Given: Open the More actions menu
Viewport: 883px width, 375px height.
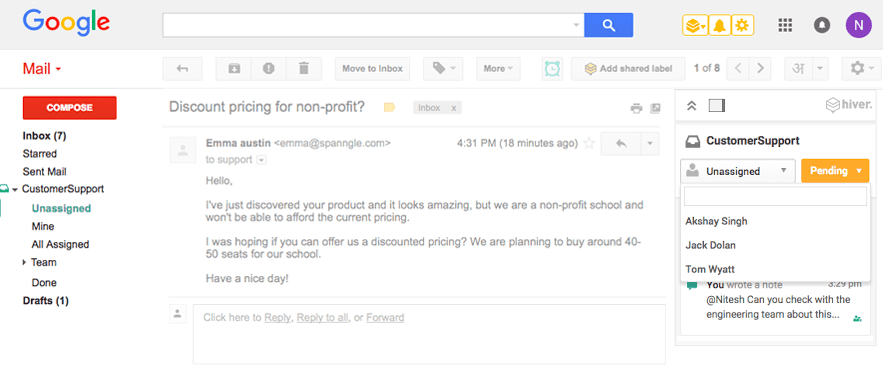Looking at the screenshot, I should [x=498, y=69].
